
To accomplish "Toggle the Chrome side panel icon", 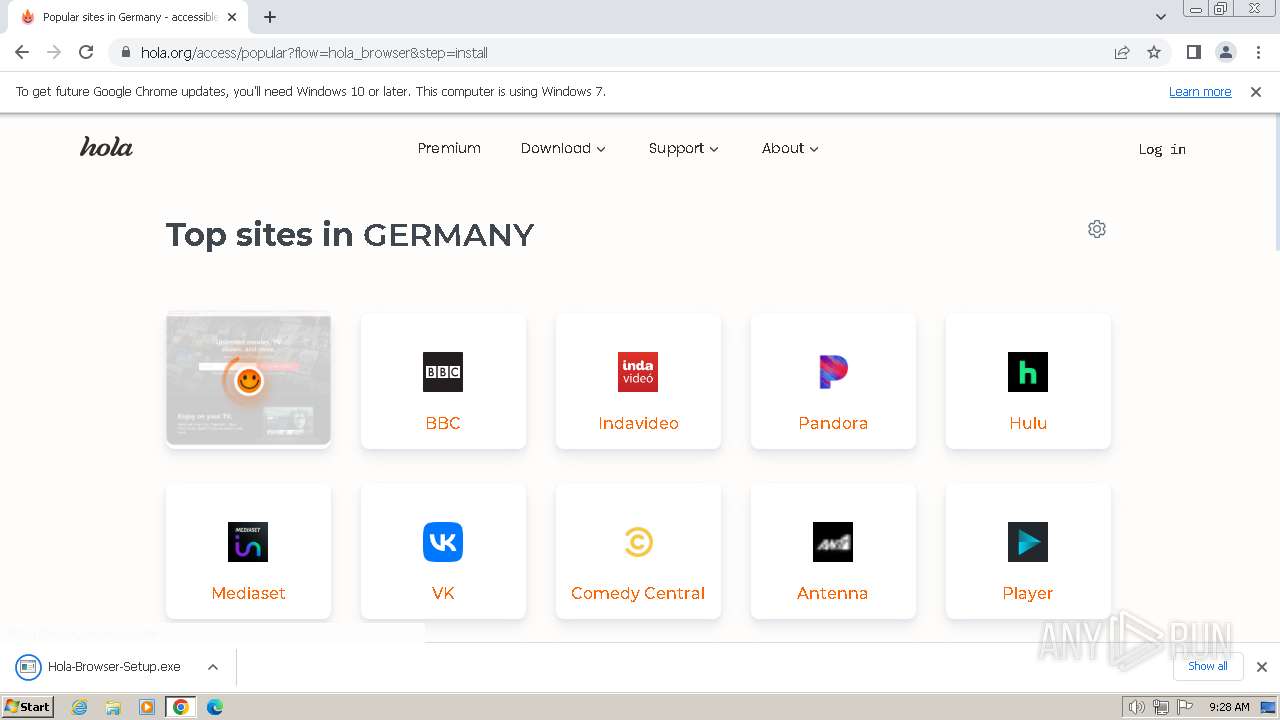I will (x=1193, y=52).
